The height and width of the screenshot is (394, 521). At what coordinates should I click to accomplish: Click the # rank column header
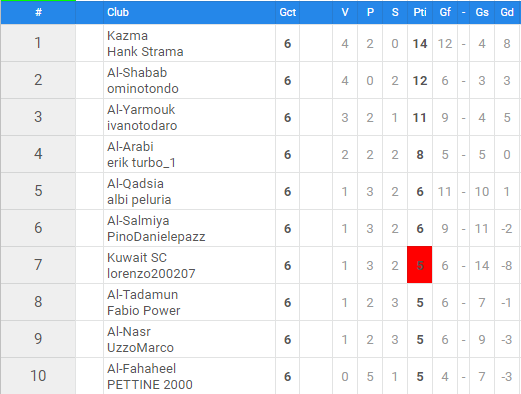tap(38, 12)
